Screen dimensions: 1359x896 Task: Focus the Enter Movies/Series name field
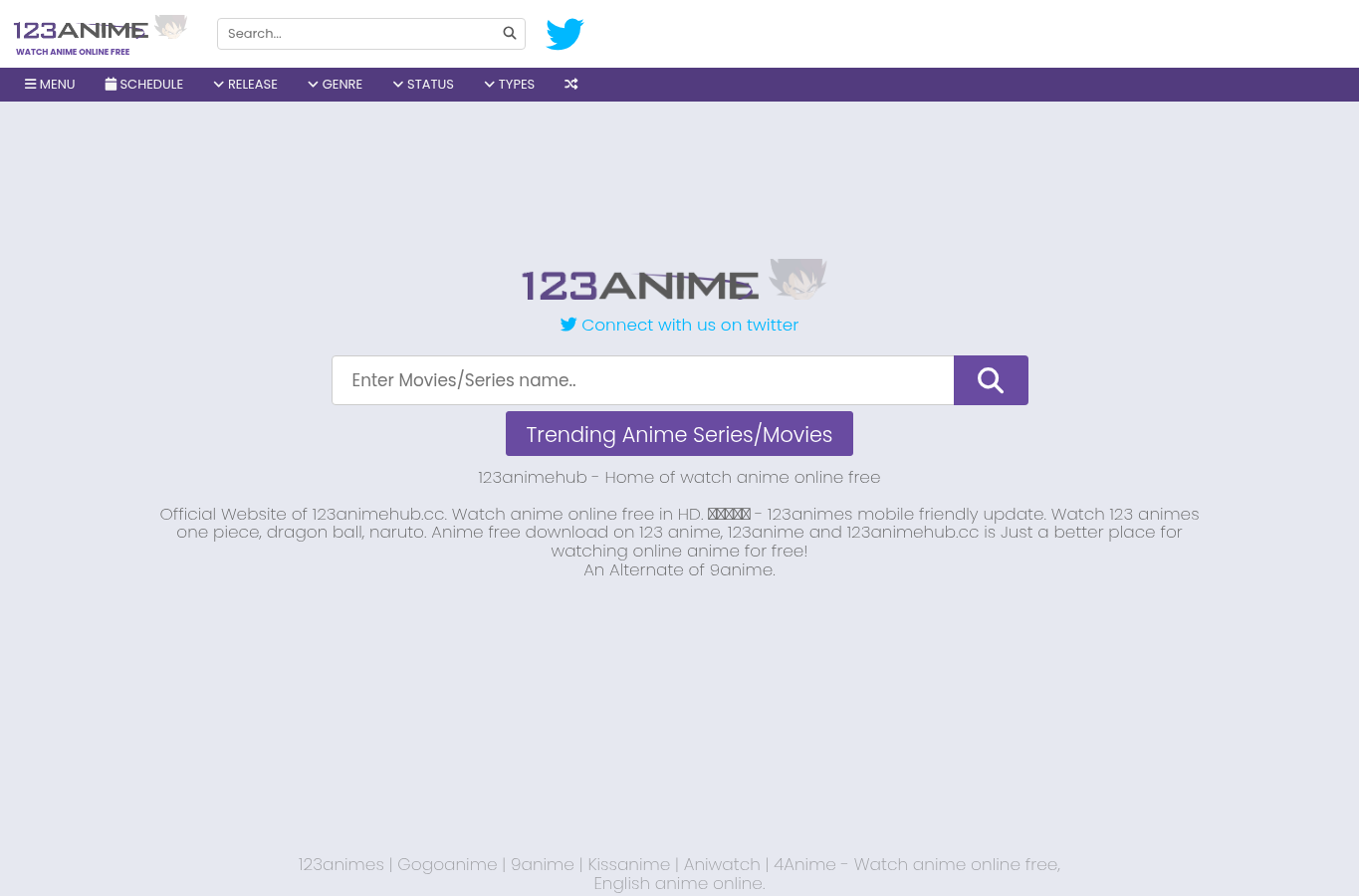coord(643,380)
